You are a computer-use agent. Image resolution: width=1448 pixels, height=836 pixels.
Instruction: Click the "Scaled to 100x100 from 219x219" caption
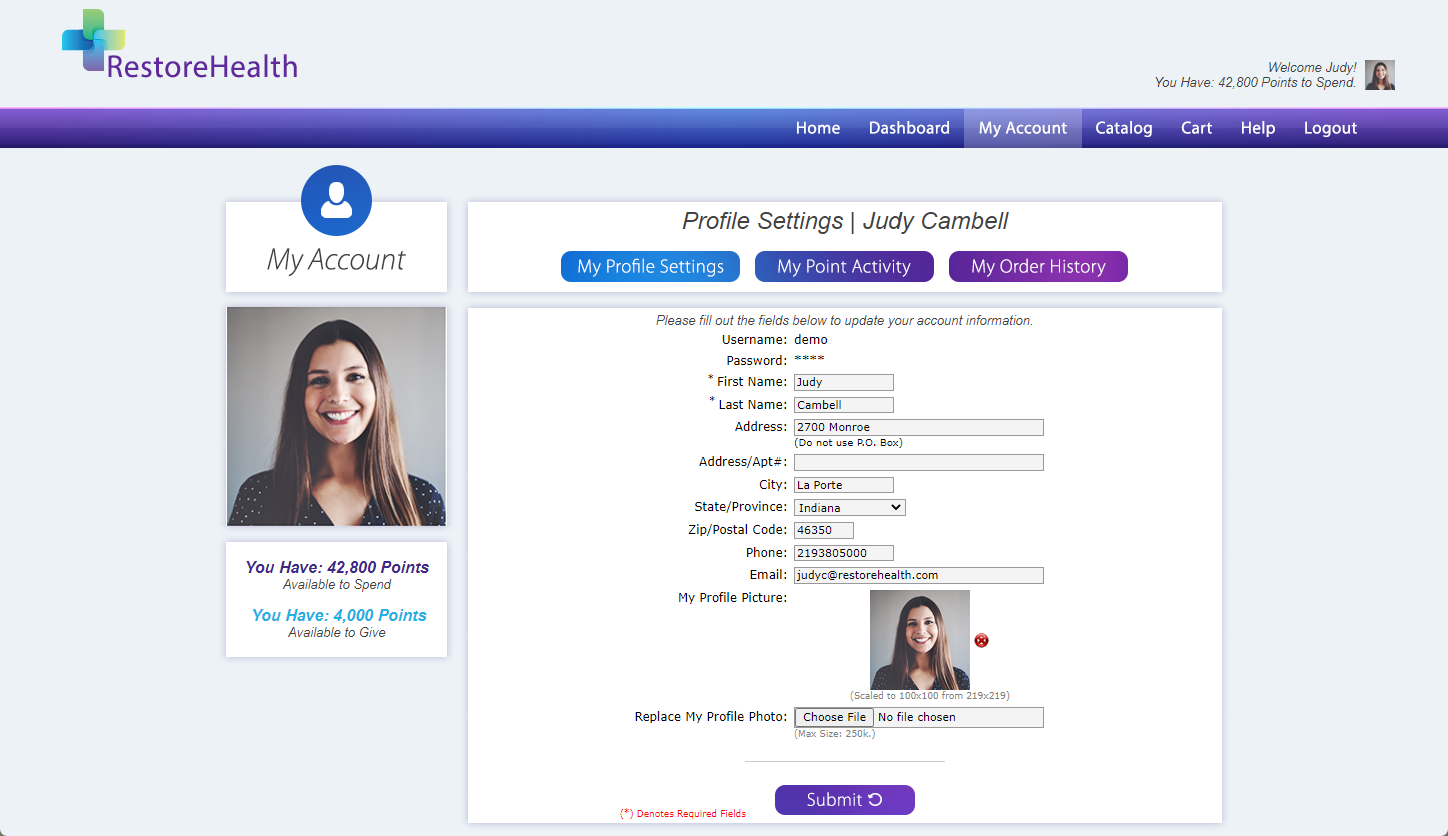coord(930,696)
